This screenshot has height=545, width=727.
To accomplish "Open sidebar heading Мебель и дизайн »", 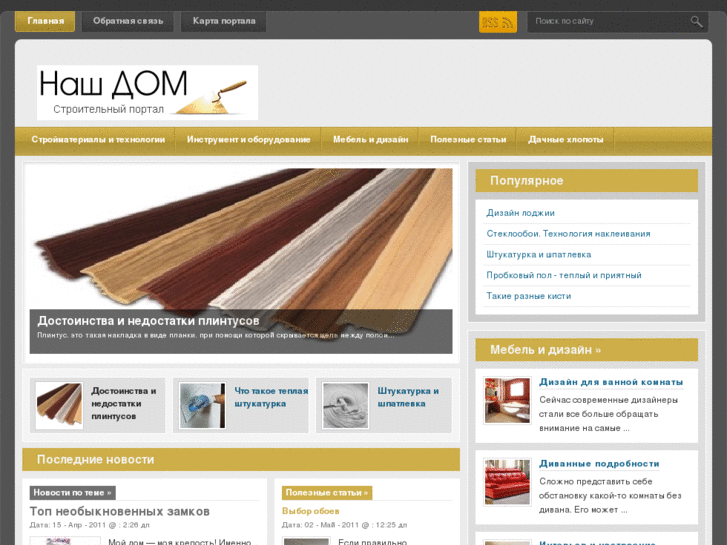I will click(545, 350).
